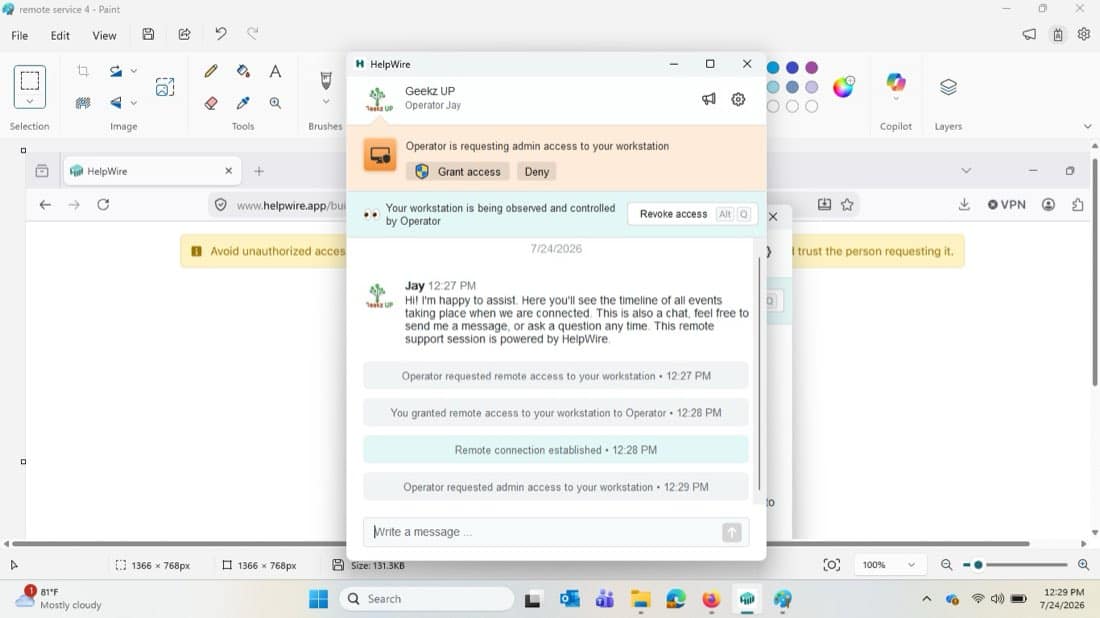Screen dimensions: 1100x618
Task: Open the Edit menu
Action: coord(60,36)
